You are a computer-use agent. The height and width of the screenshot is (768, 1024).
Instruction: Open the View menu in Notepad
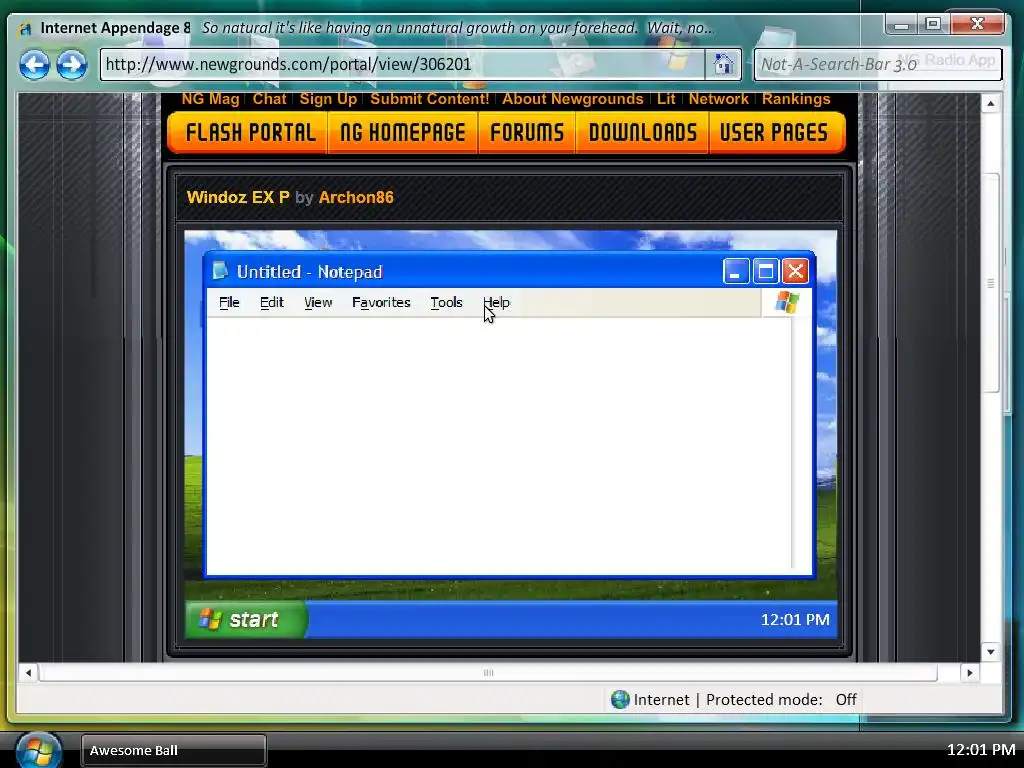318,302
